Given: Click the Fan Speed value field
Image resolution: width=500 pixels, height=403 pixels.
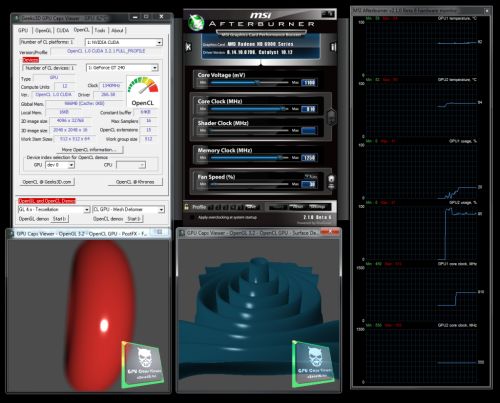Looking at the screenshot, I should point(309,184).
